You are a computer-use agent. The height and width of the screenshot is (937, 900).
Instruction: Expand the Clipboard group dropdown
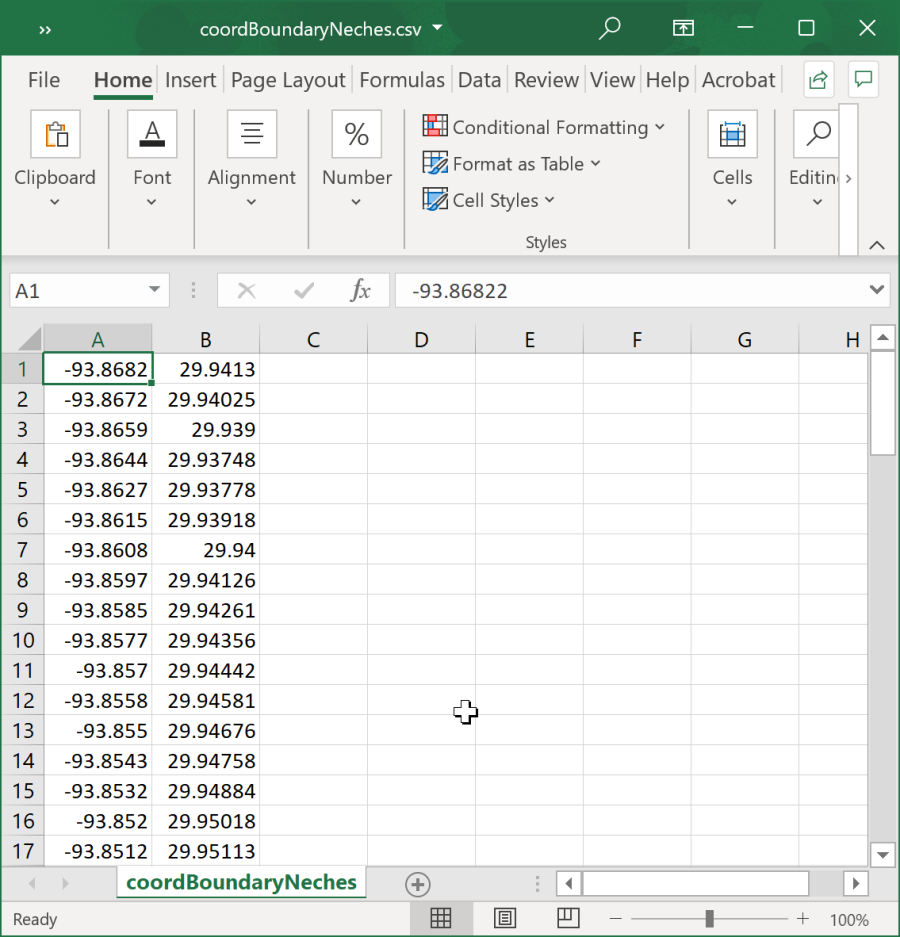pos(54,202)
